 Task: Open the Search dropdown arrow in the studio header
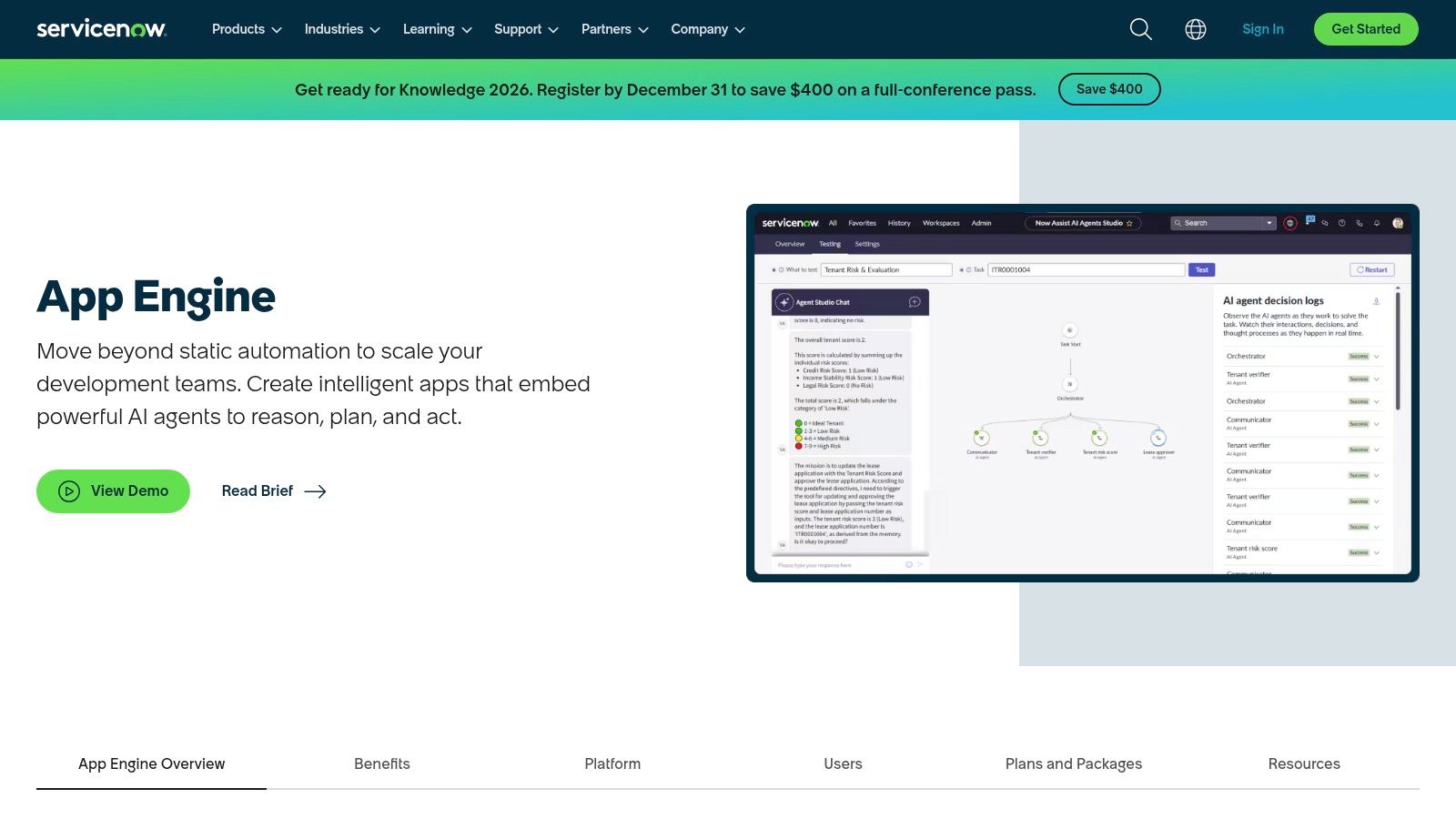click(1269, 223)
